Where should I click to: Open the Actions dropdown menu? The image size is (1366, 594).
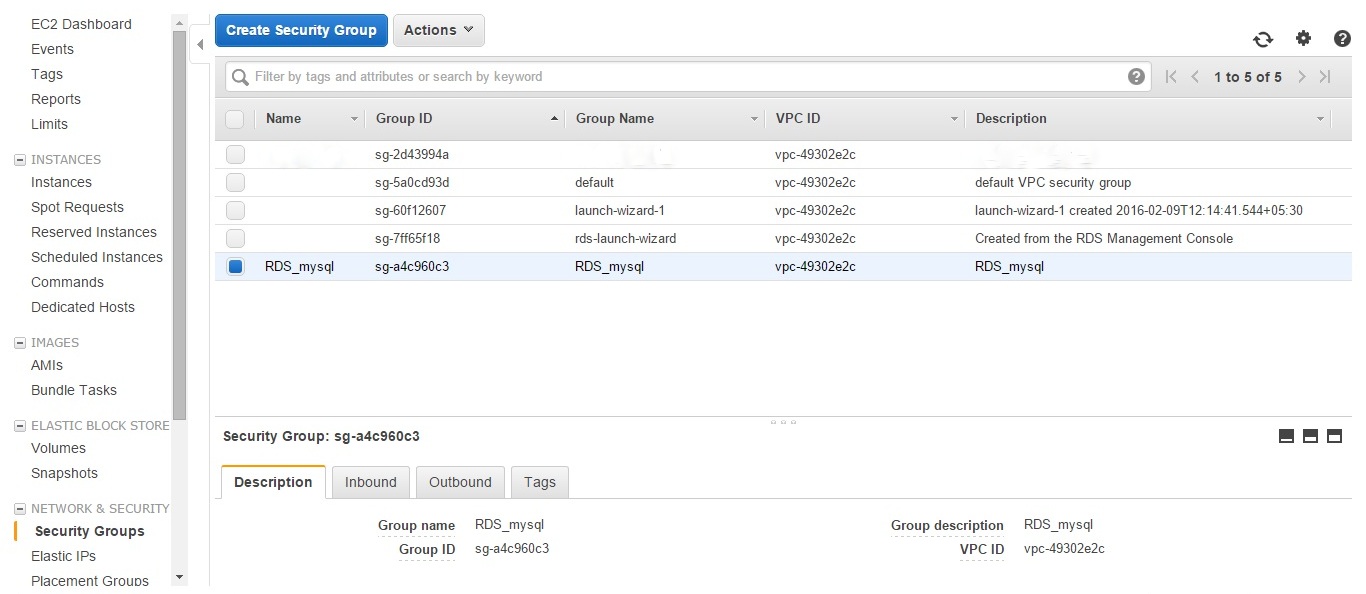[x=438, y=30]
